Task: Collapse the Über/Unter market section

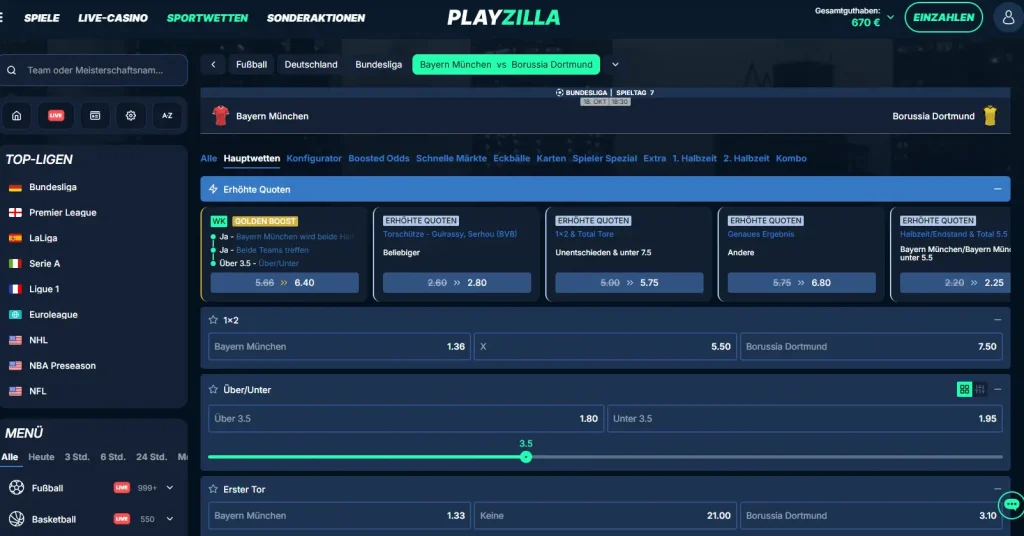Action: coord(997,389)
